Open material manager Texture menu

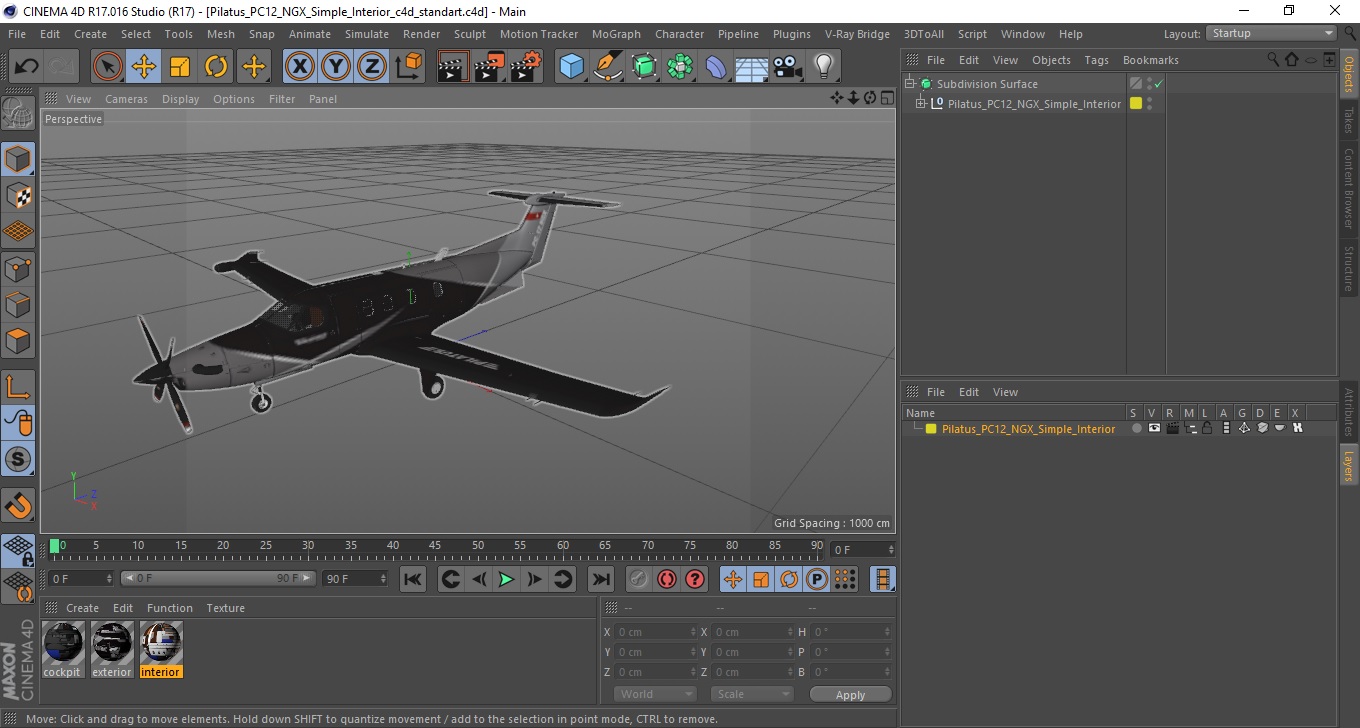(225, 608)
